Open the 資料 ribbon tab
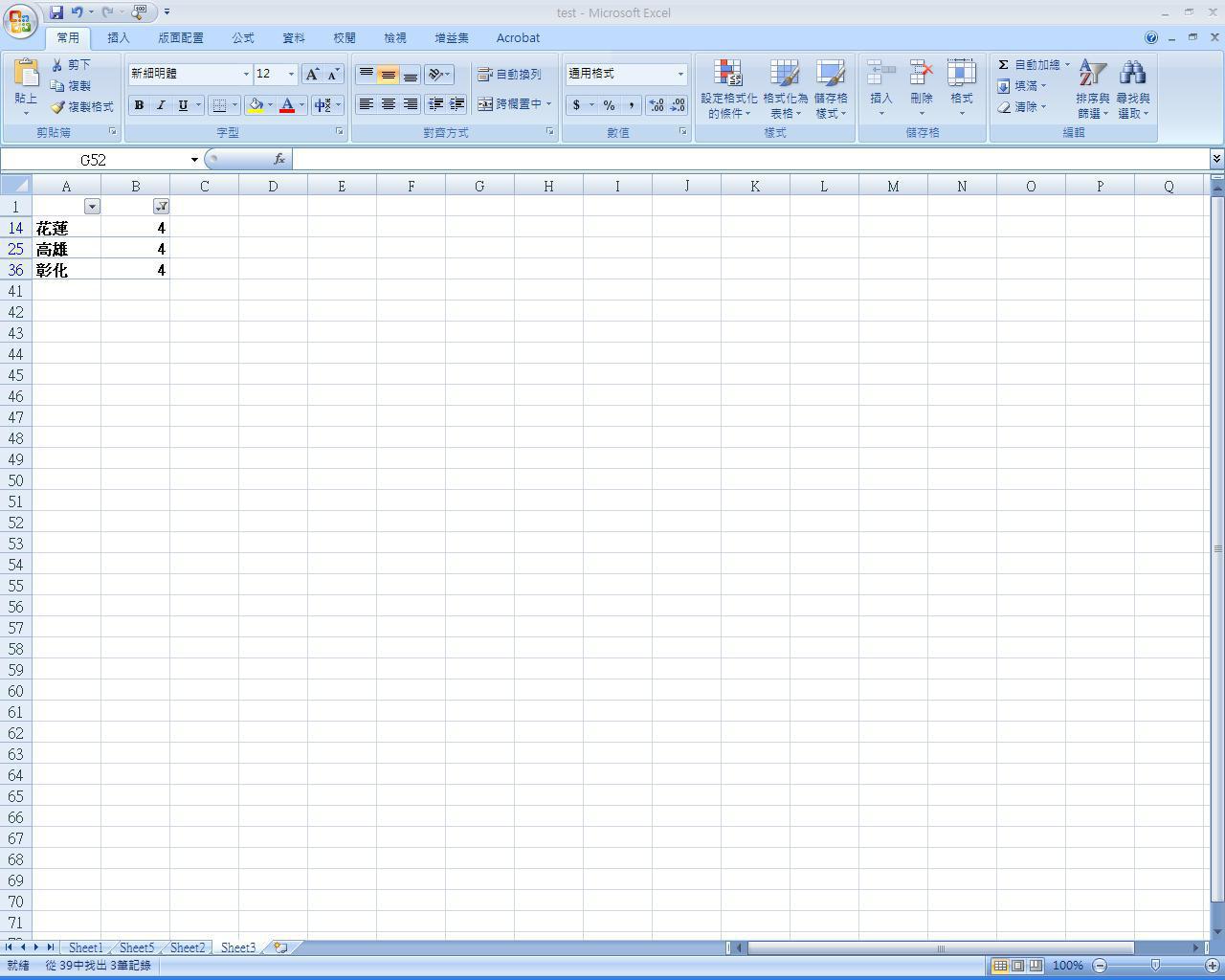This screenshot has height=980, width=1225. point(294,38)
